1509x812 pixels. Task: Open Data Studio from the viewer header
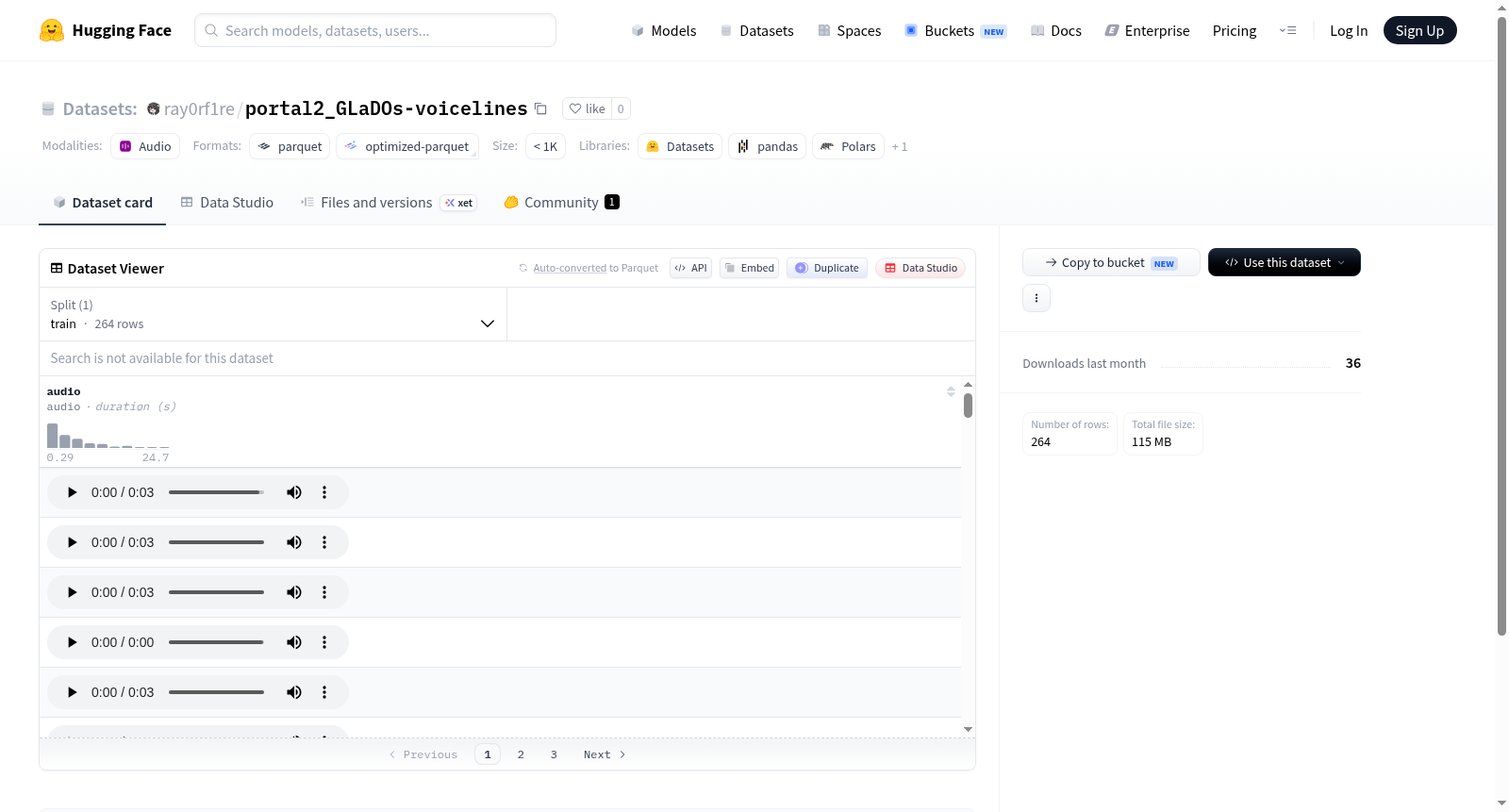pos(920,268)
